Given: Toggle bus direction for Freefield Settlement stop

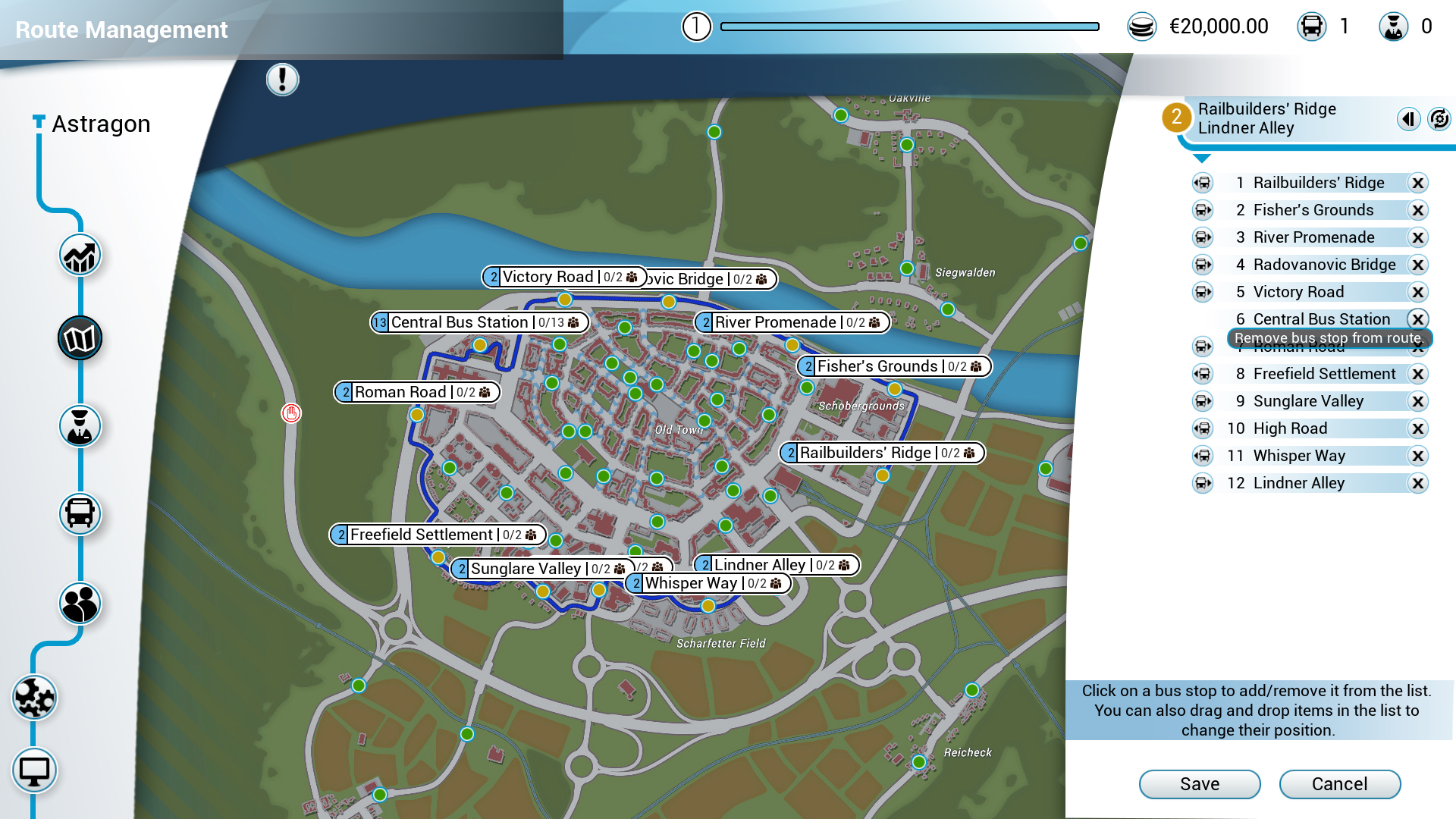Looking at the screenshot, I should pyautogui.click(x=1203, y=374).
